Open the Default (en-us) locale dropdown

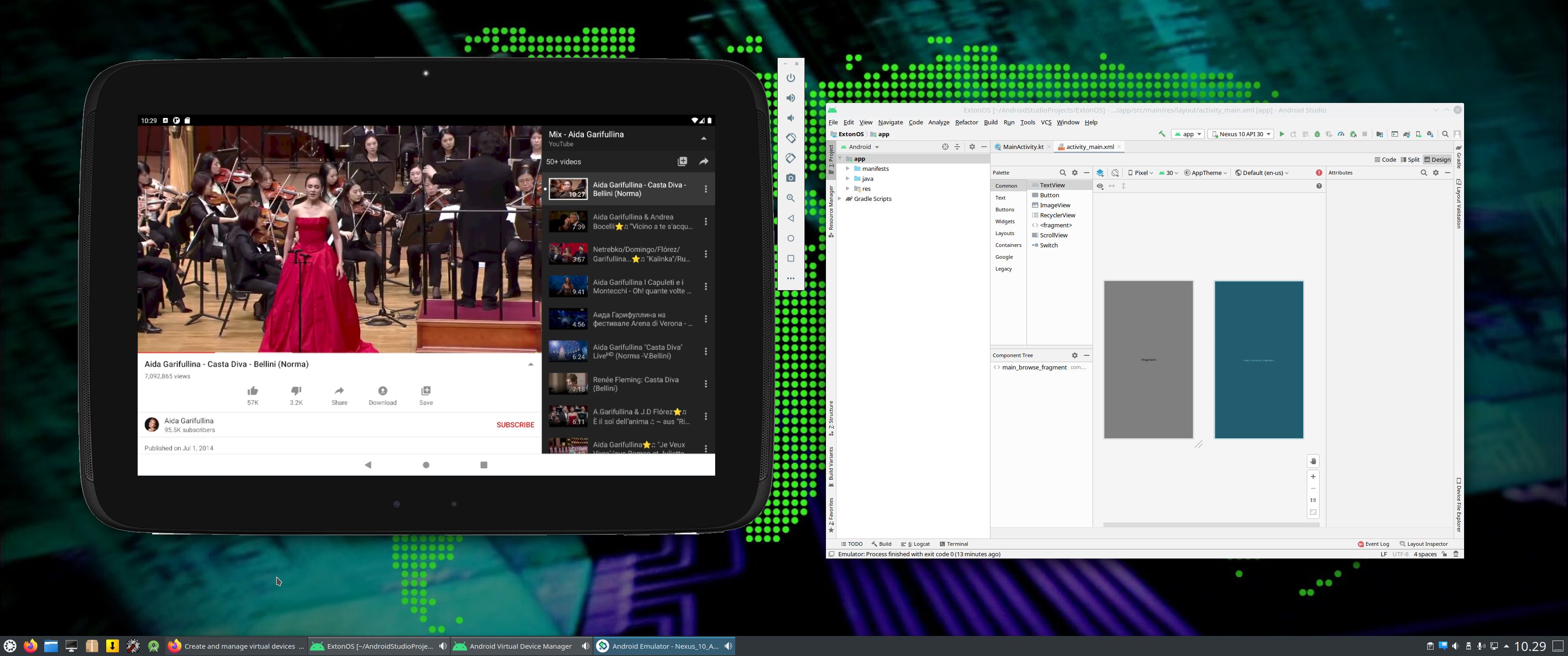[1262, 173]
